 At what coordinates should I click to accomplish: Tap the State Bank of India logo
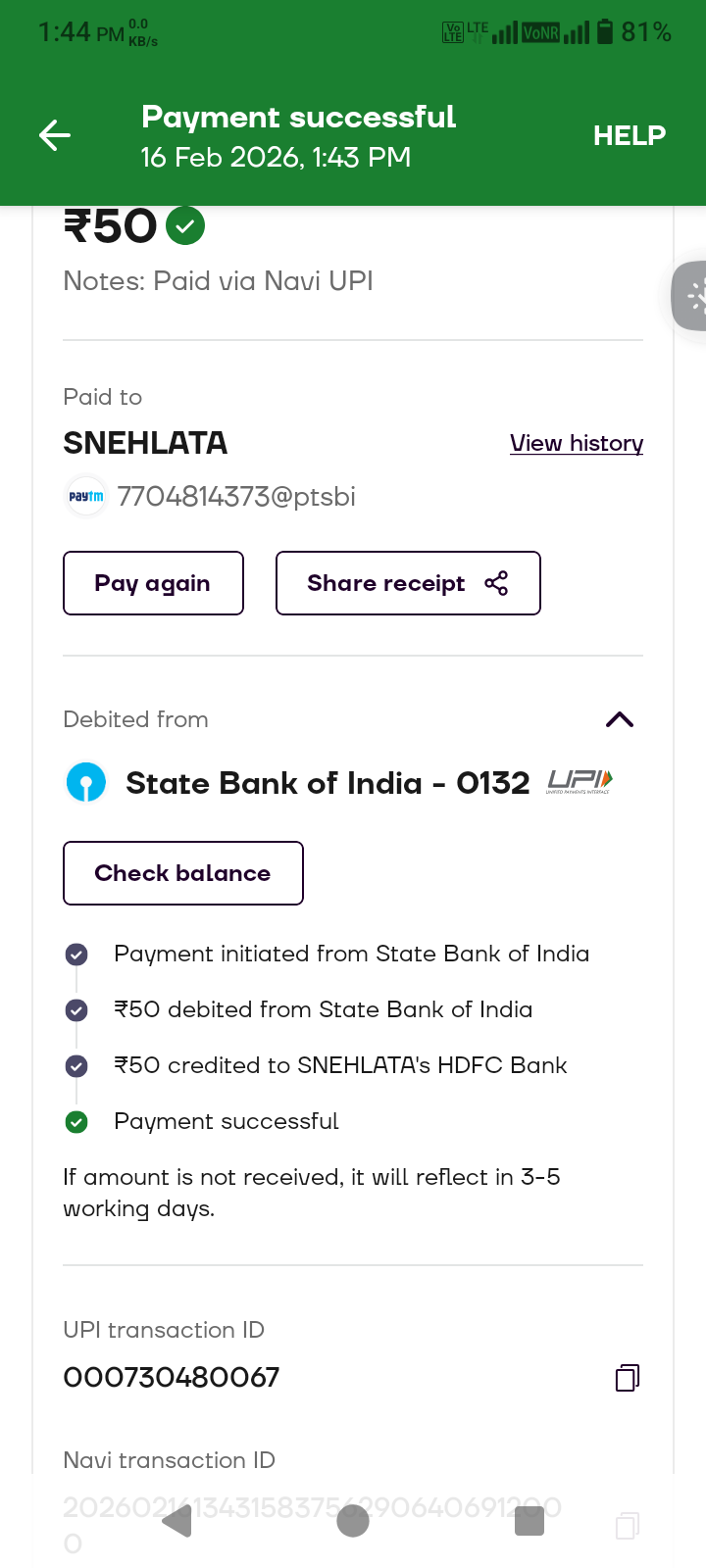[x=86, y=783]
